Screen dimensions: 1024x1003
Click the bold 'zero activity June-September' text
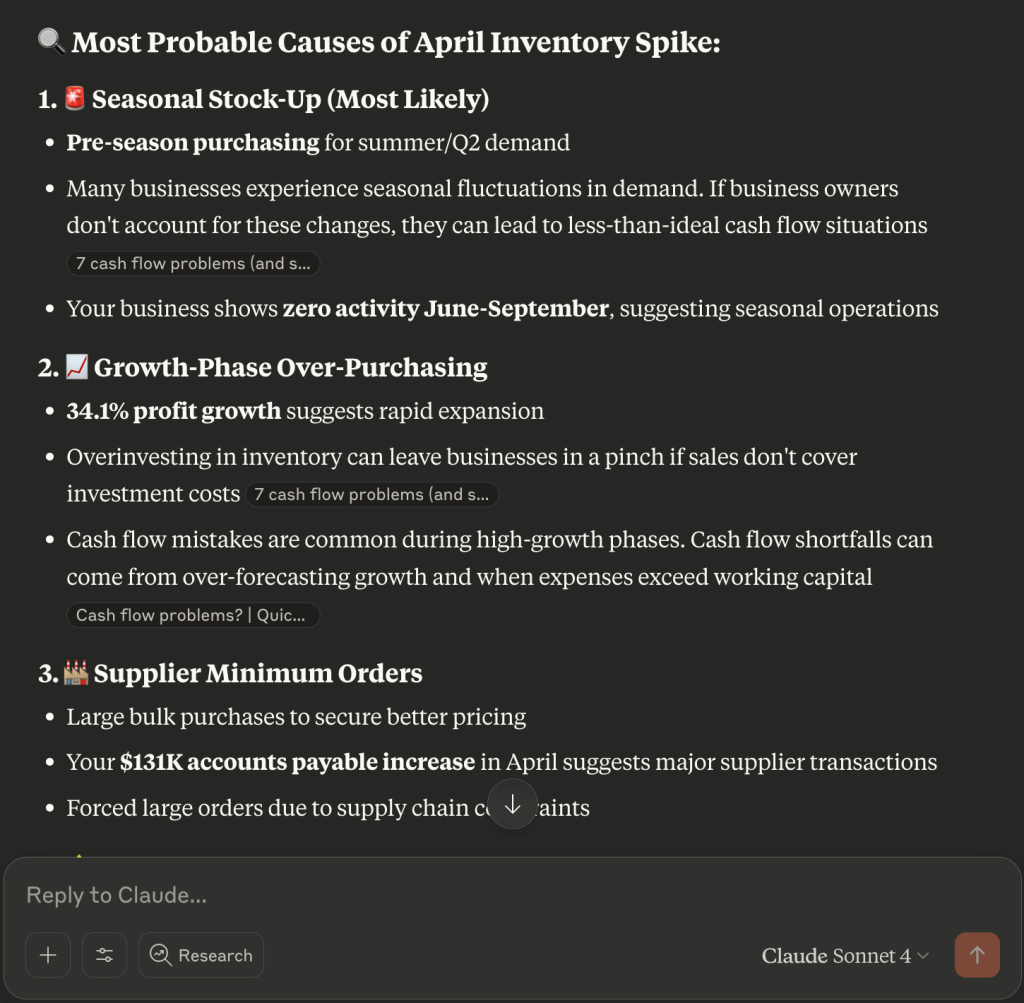(446, 308)
